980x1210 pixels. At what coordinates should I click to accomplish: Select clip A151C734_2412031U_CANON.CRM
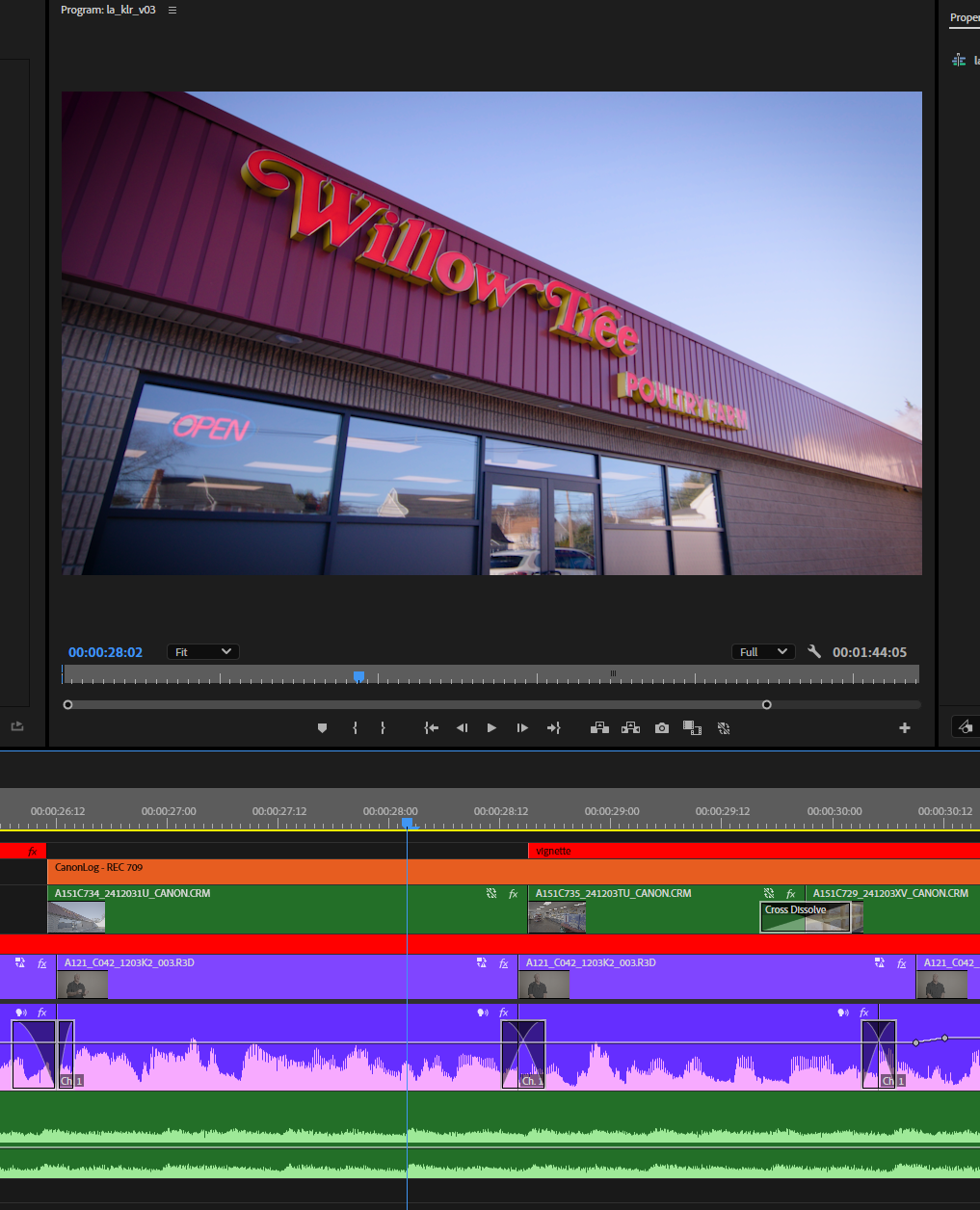tap(287, 908)
